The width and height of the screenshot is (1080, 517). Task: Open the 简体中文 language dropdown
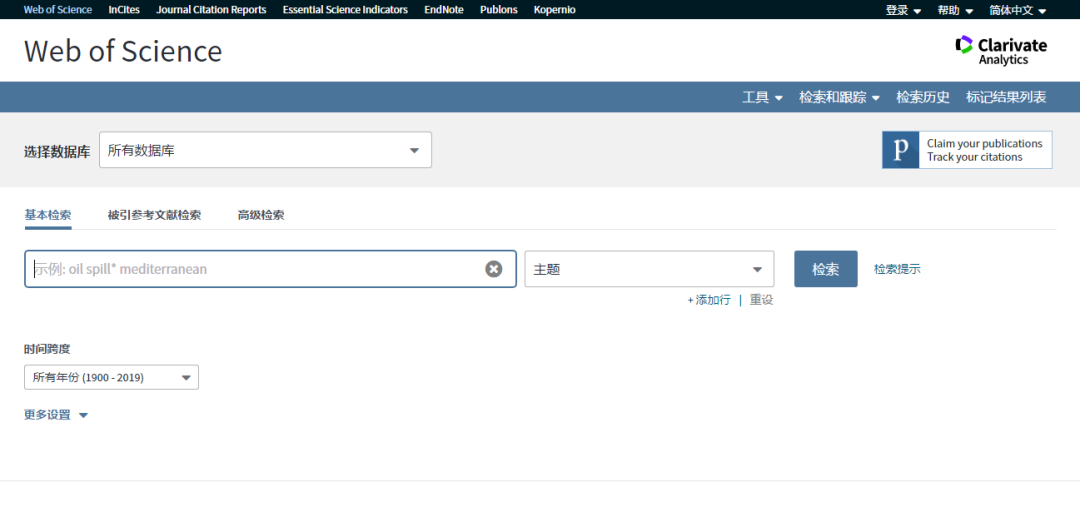tap(1018, 10)
